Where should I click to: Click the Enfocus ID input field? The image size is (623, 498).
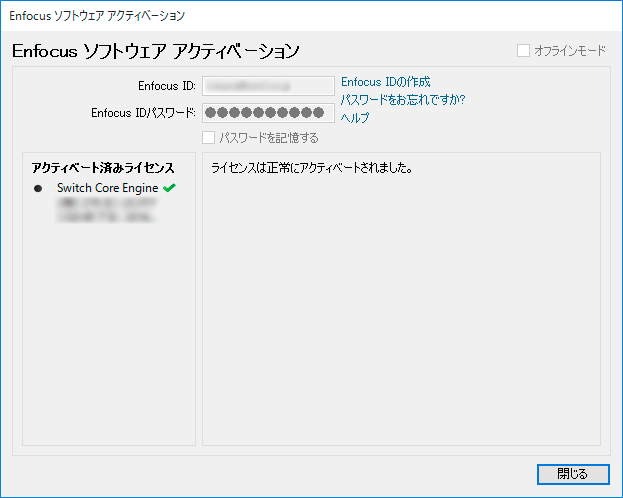pos(268,86)
